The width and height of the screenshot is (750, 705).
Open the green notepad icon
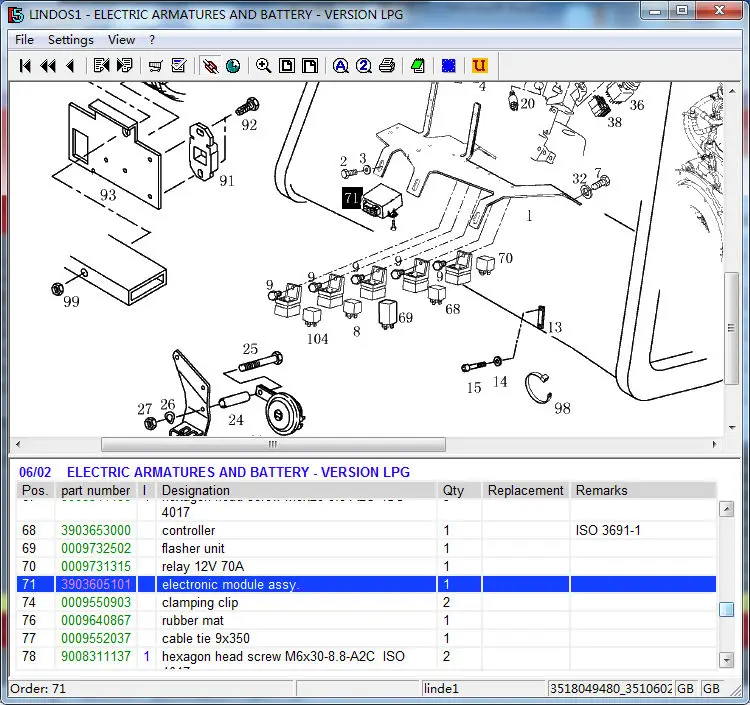coord(418,66)
